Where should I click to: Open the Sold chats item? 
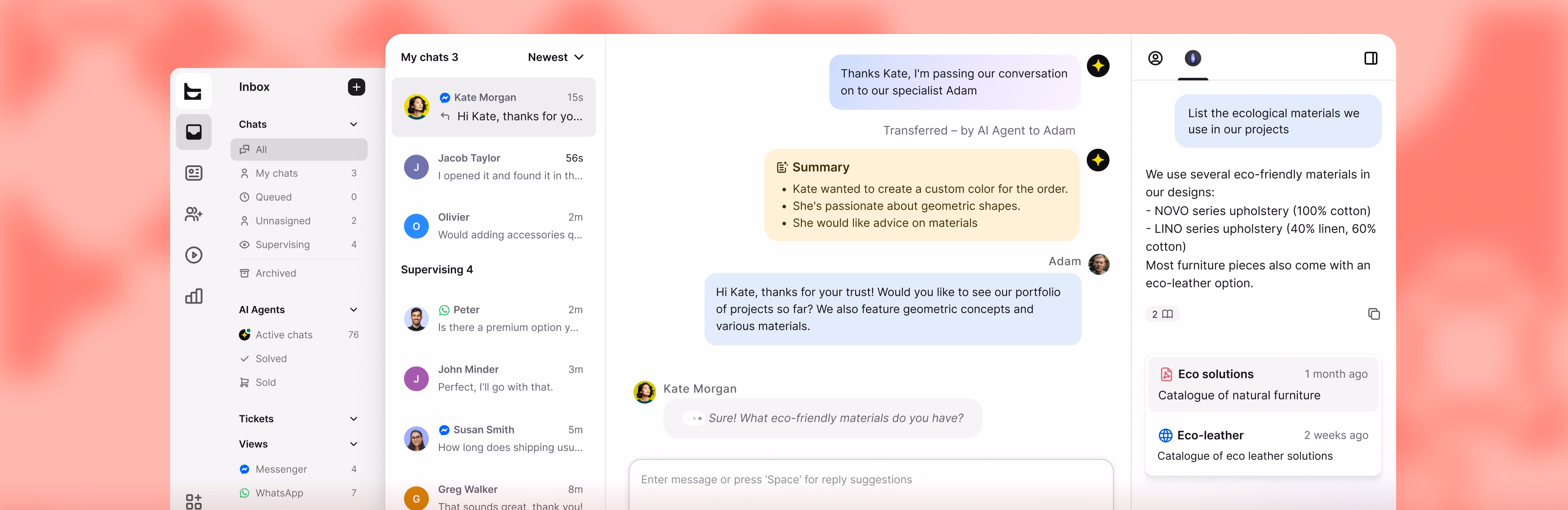point(299,382)
